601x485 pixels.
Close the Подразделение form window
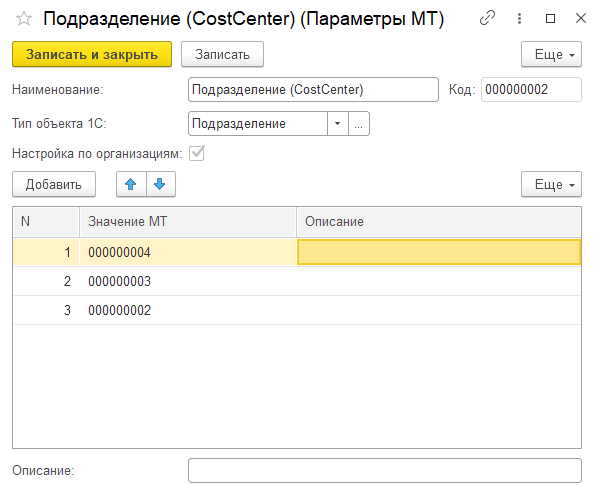[x=578, y=19]
